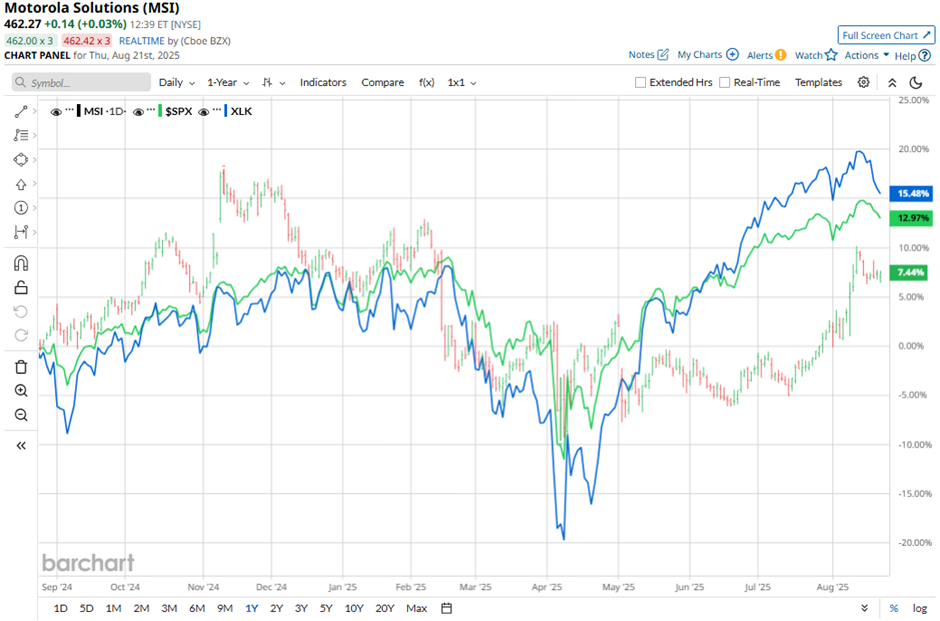Open chart settings gear icon
The height and width of the screenshot is (621, 940).
pos(863,82)
